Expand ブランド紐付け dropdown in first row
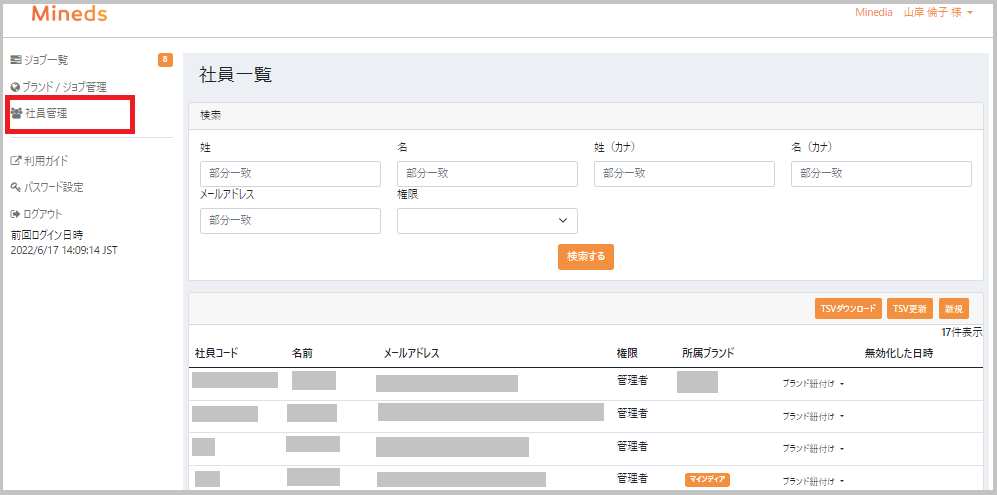The height and width of the screenshot is (495, 997). [x=813, y=383]
